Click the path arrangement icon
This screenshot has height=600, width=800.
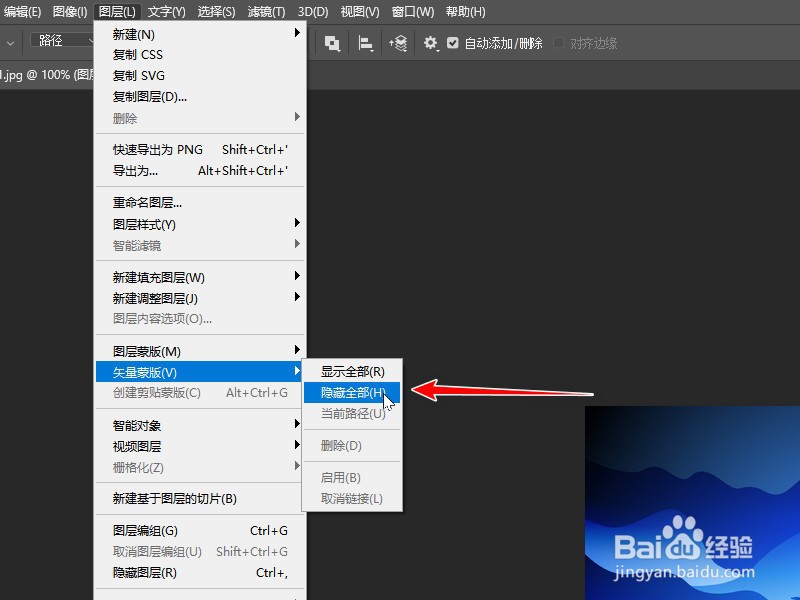click(x=399, y=44)
